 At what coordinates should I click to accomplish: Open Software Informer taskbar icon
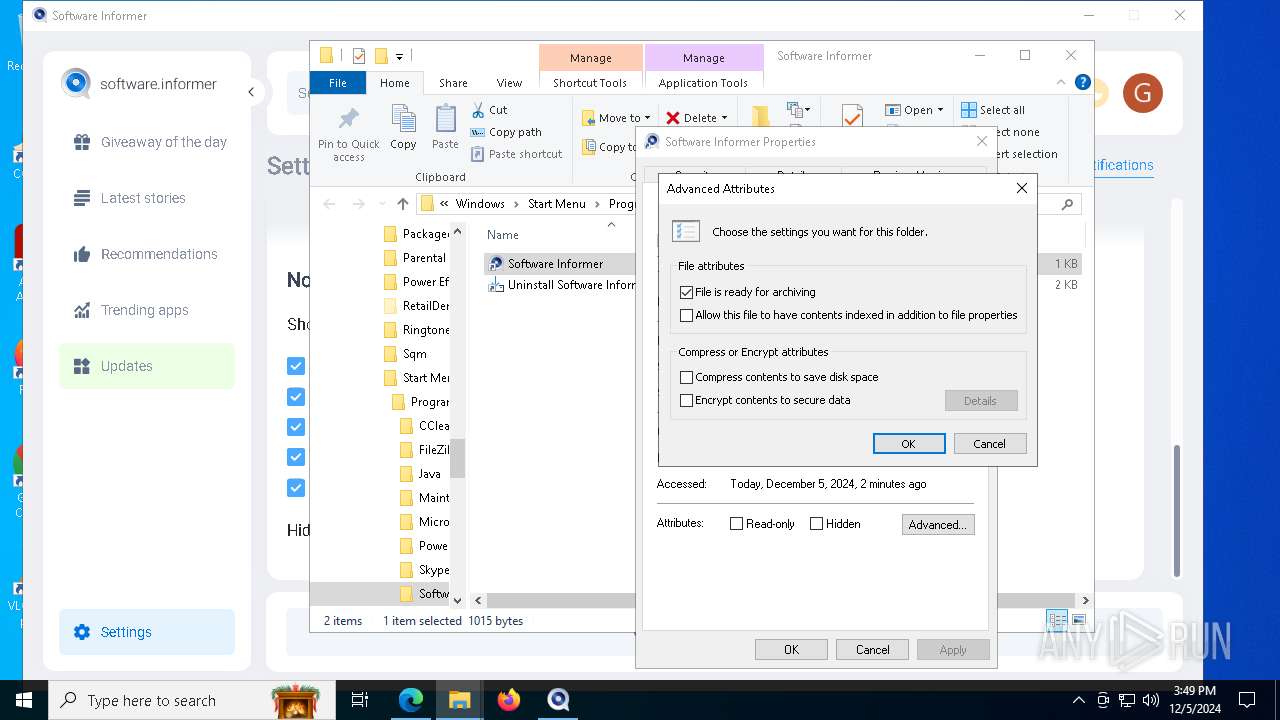(x=558, y=700)
